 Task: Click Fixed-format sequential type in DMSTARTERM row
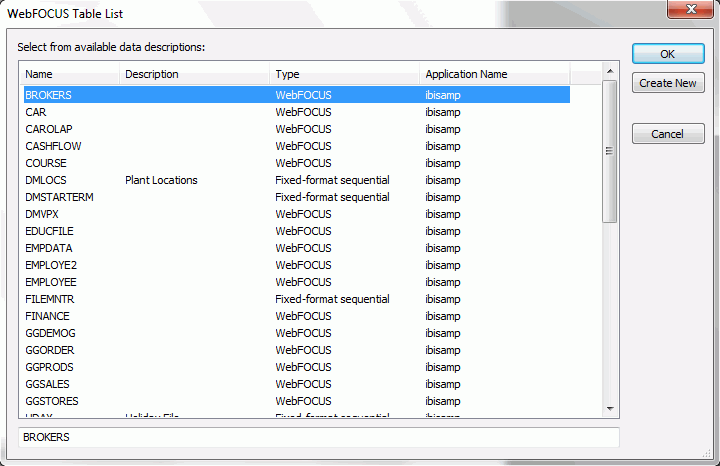coord(332,197)
